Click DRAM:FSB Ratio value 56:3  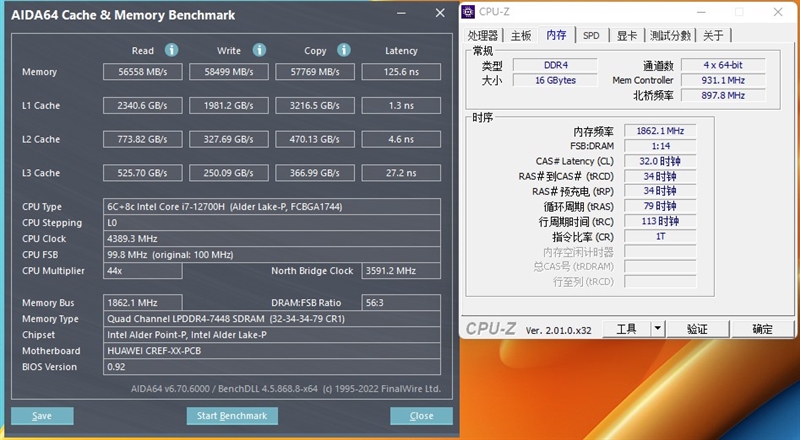(x=401, y=303)
